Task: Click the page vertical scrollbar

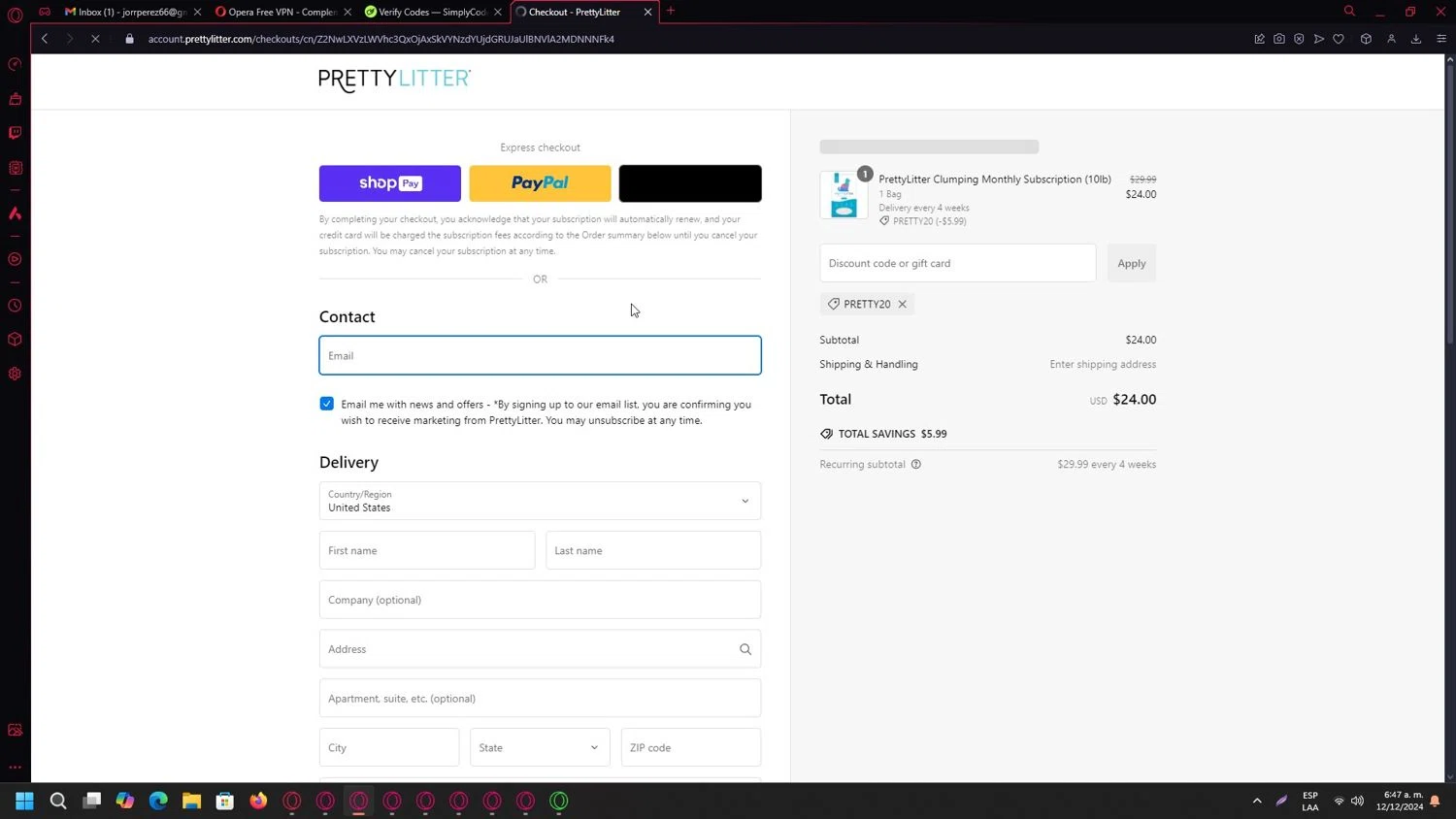Action: coord(1450,204)
